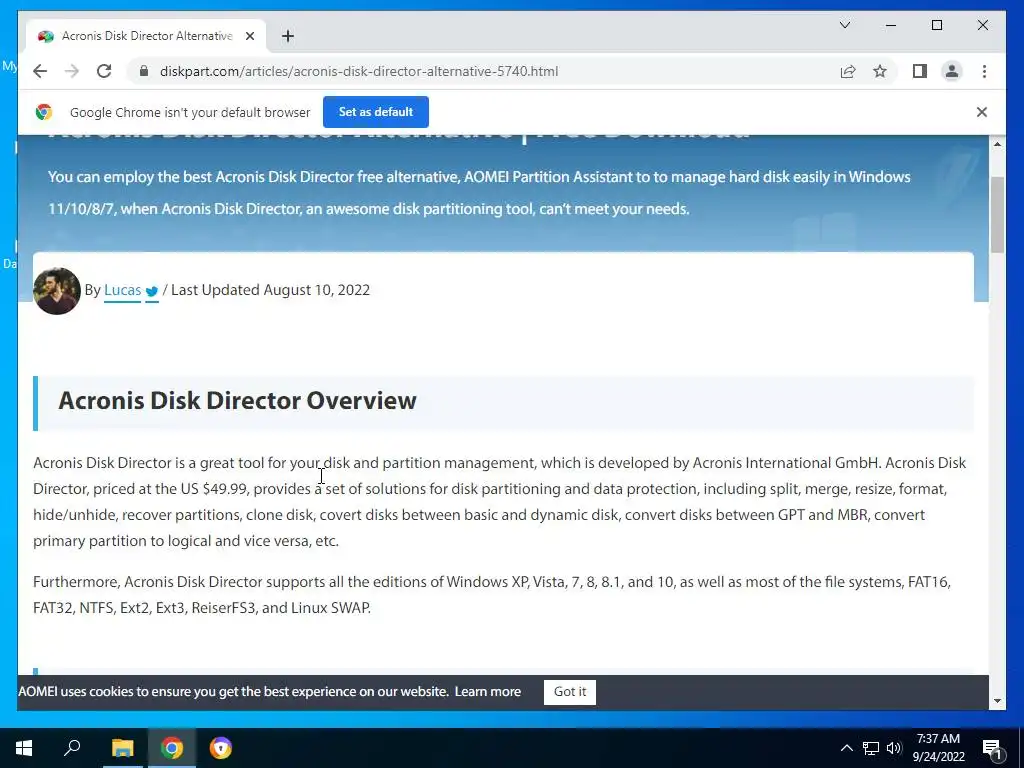The height and width of the screenshot is (768, 1024).
Task: Click the scrollbar down arrow
Action: click(x=997, y=701)
